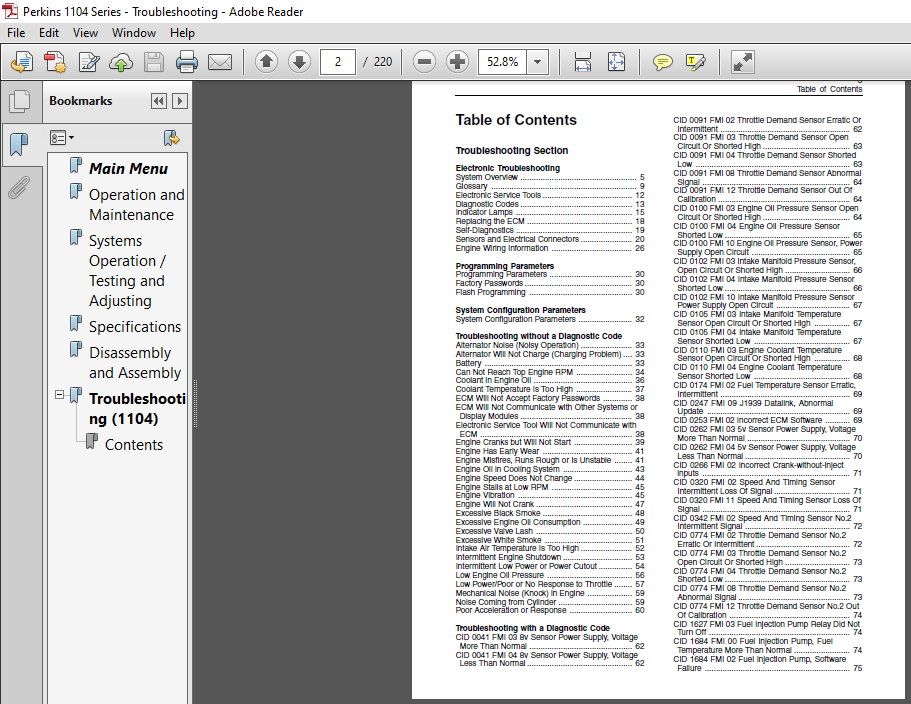The height and width of the screenshot is (704, 911).
Task: Send file by email using envelope icon
Action: point(220,62)
